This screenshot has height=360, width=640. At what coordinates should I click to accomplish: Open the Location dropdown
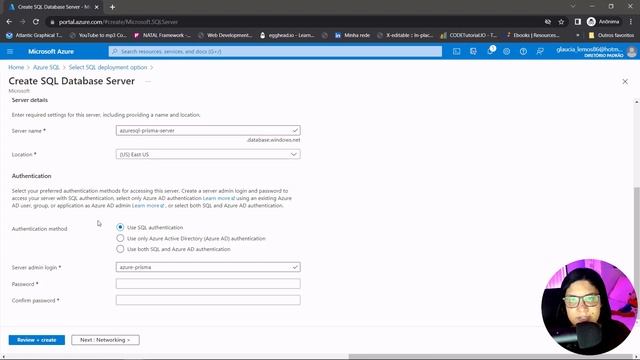point(208,154)
